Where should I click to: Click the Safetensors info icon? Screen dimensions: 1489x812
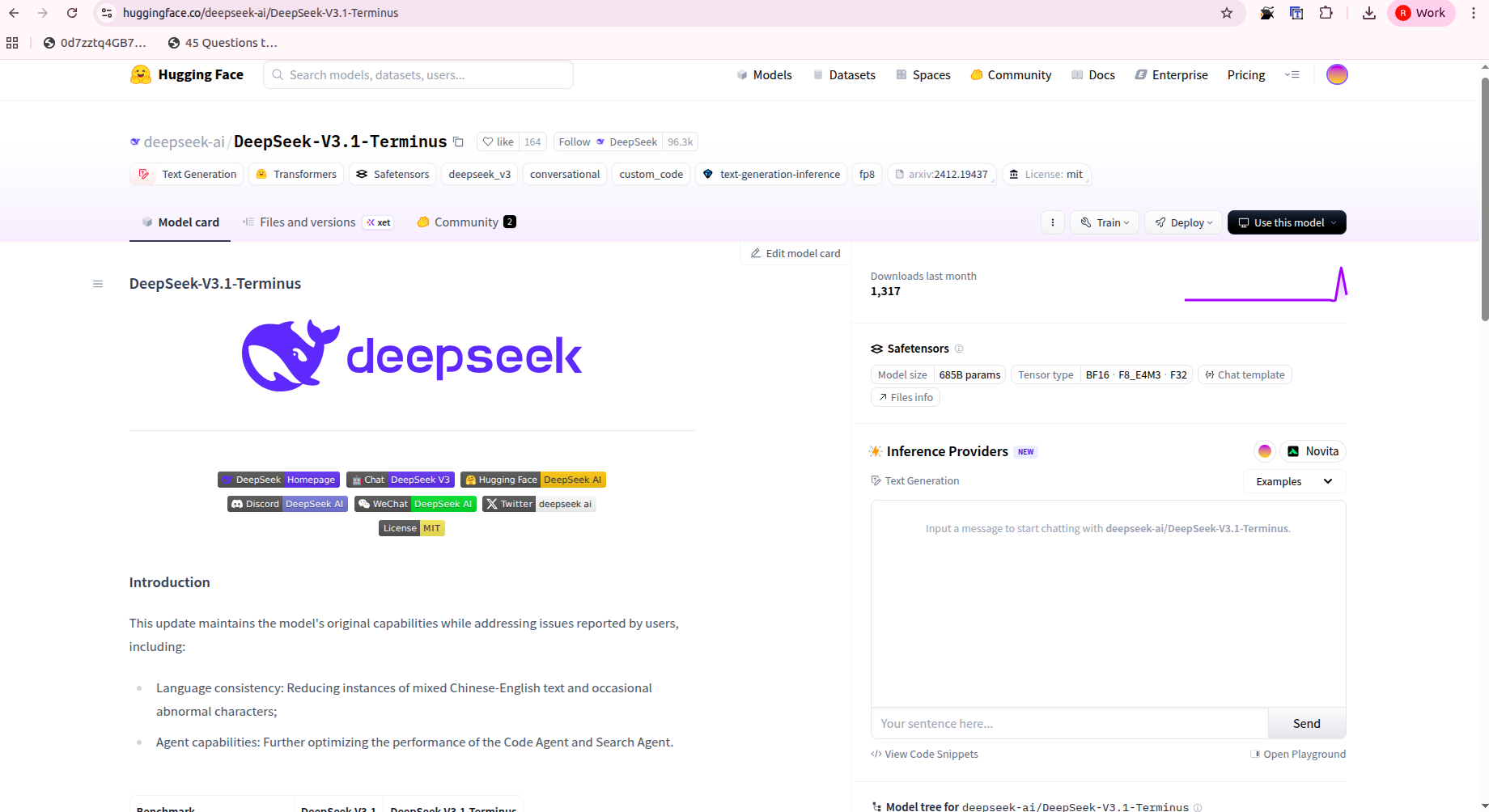959,349
